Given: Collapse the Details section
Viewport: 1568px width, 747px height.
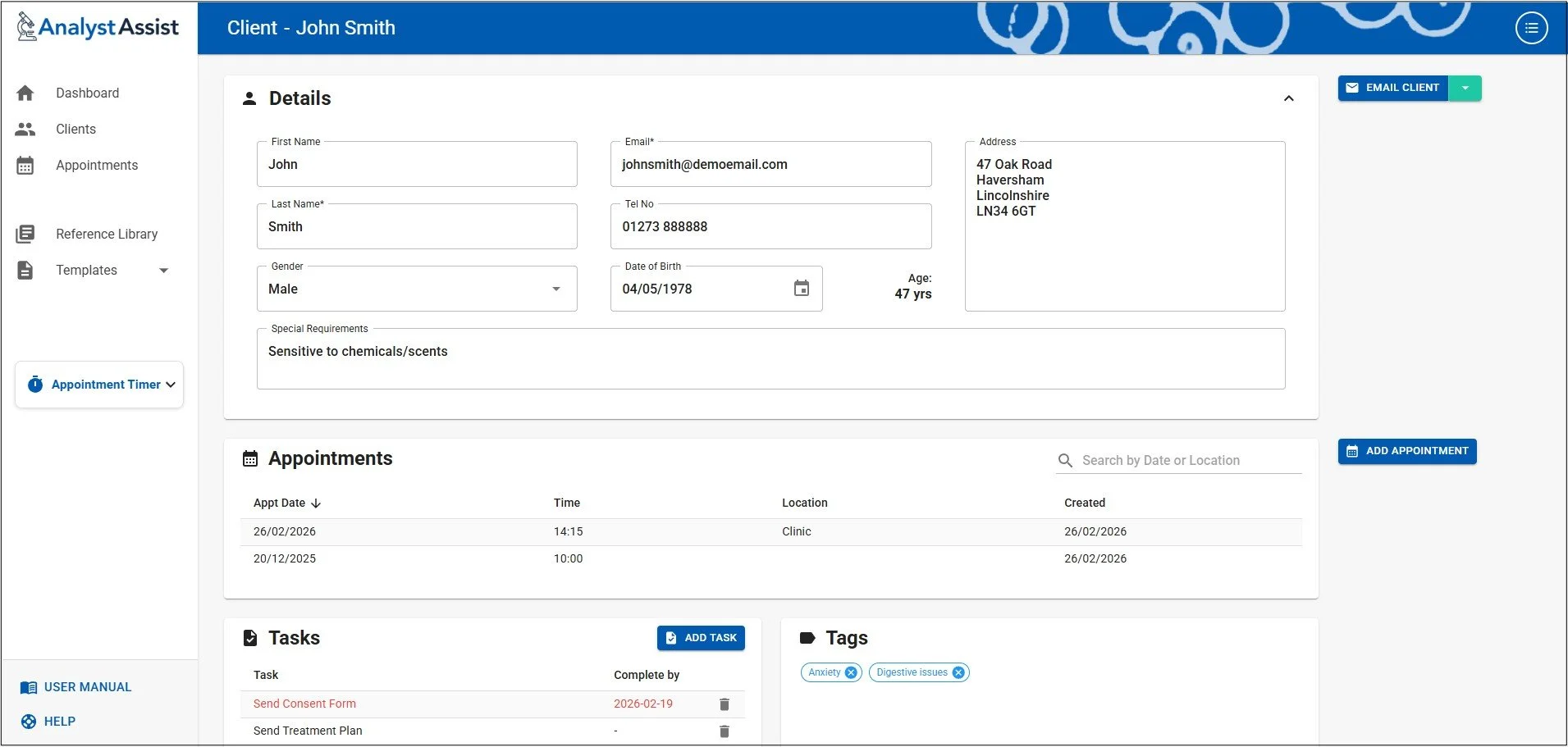Looking at the screenshot, I should point(1289,98).
